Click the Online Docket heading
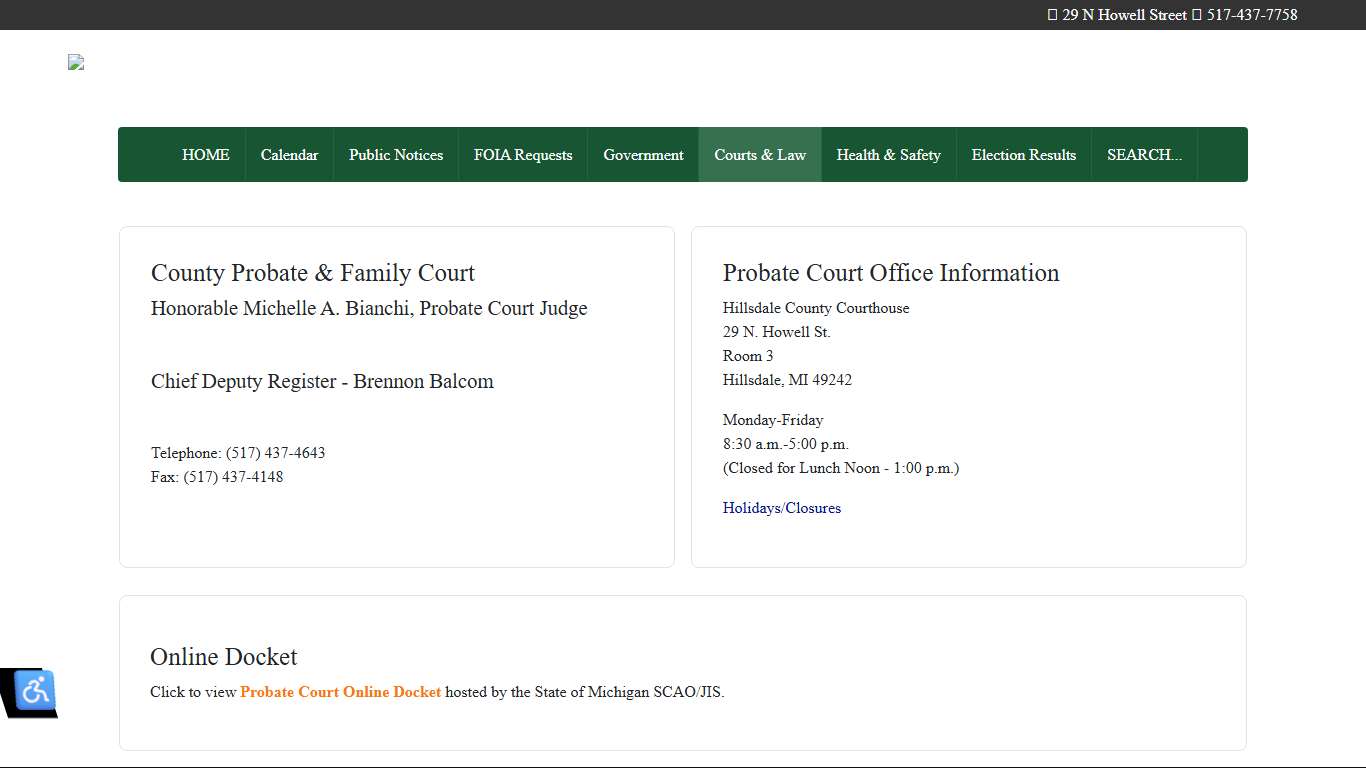 tap(223, 657)
